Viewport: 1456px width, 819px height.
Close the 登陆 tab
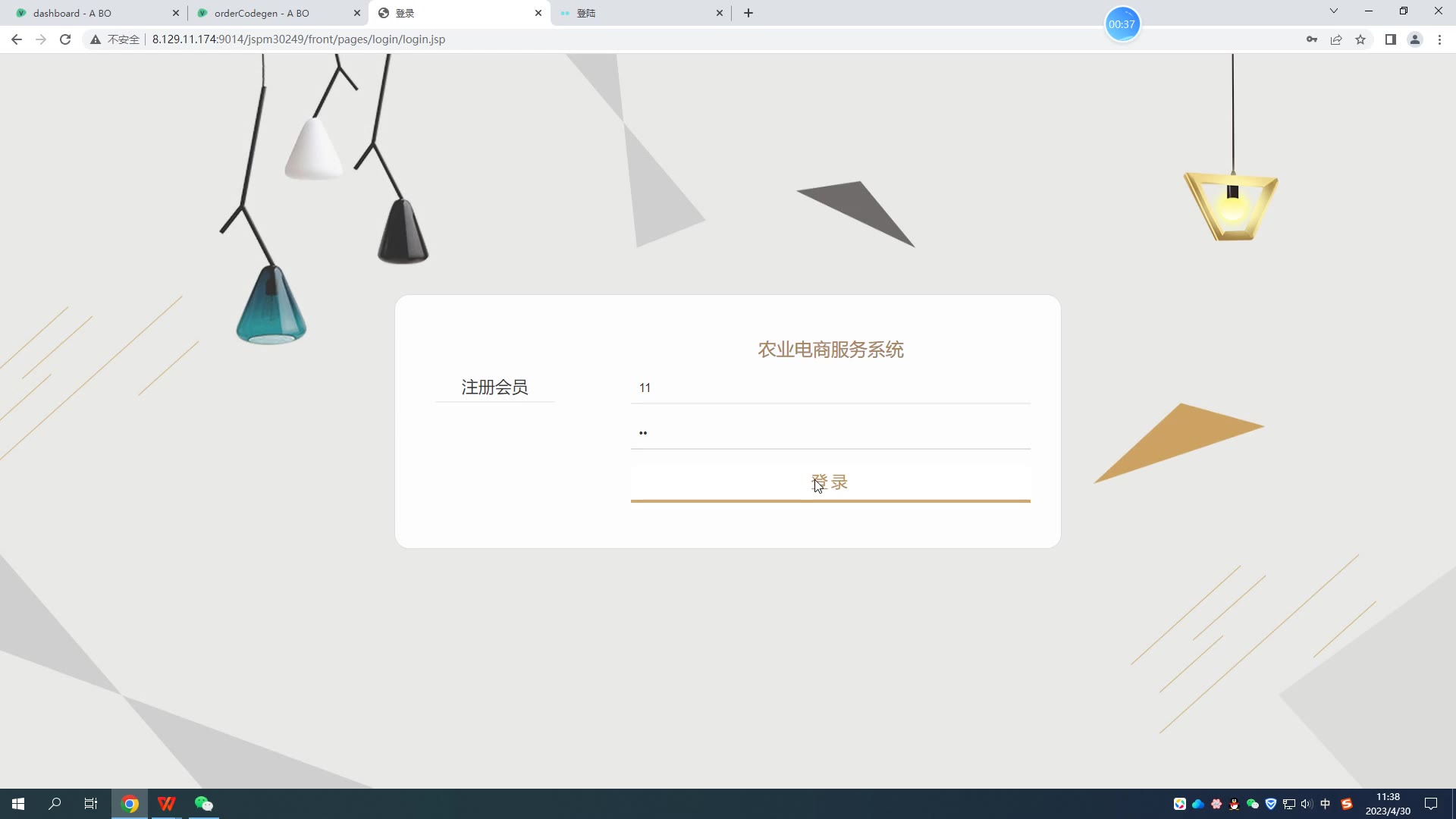click(720, 13)
